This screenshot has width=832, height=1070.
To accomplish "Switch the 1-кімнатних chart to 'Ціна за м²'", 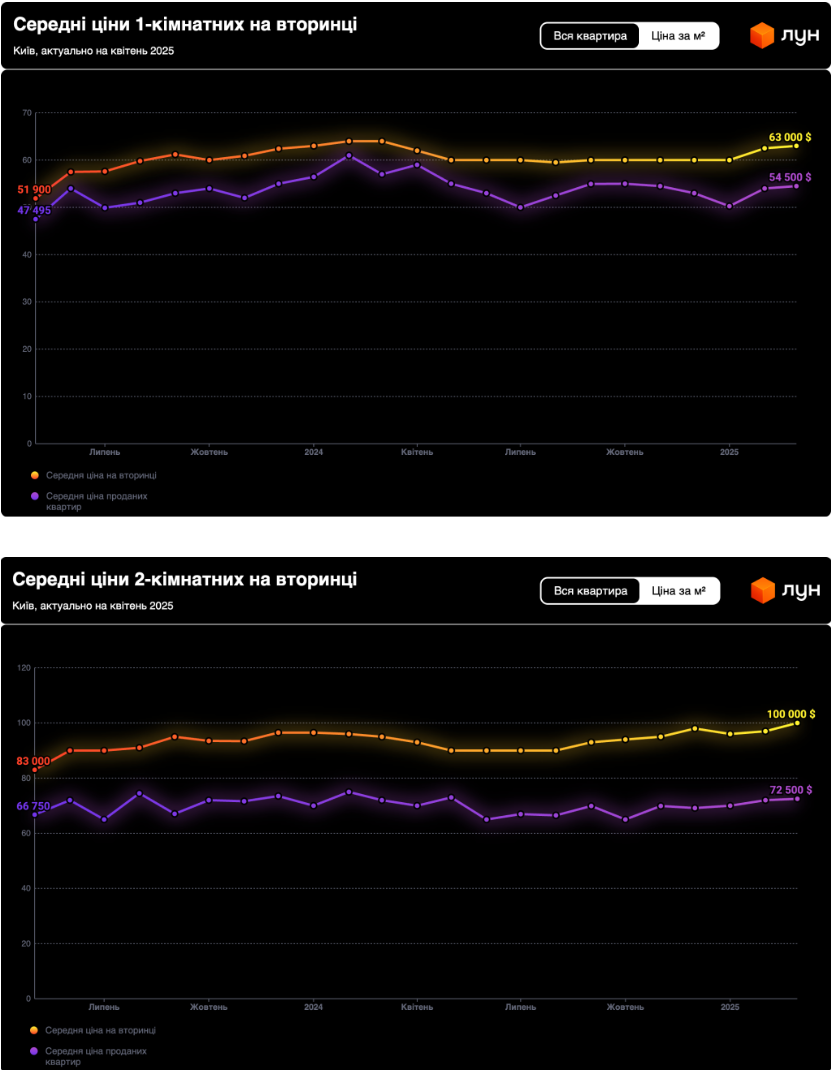I will [678, 36].
